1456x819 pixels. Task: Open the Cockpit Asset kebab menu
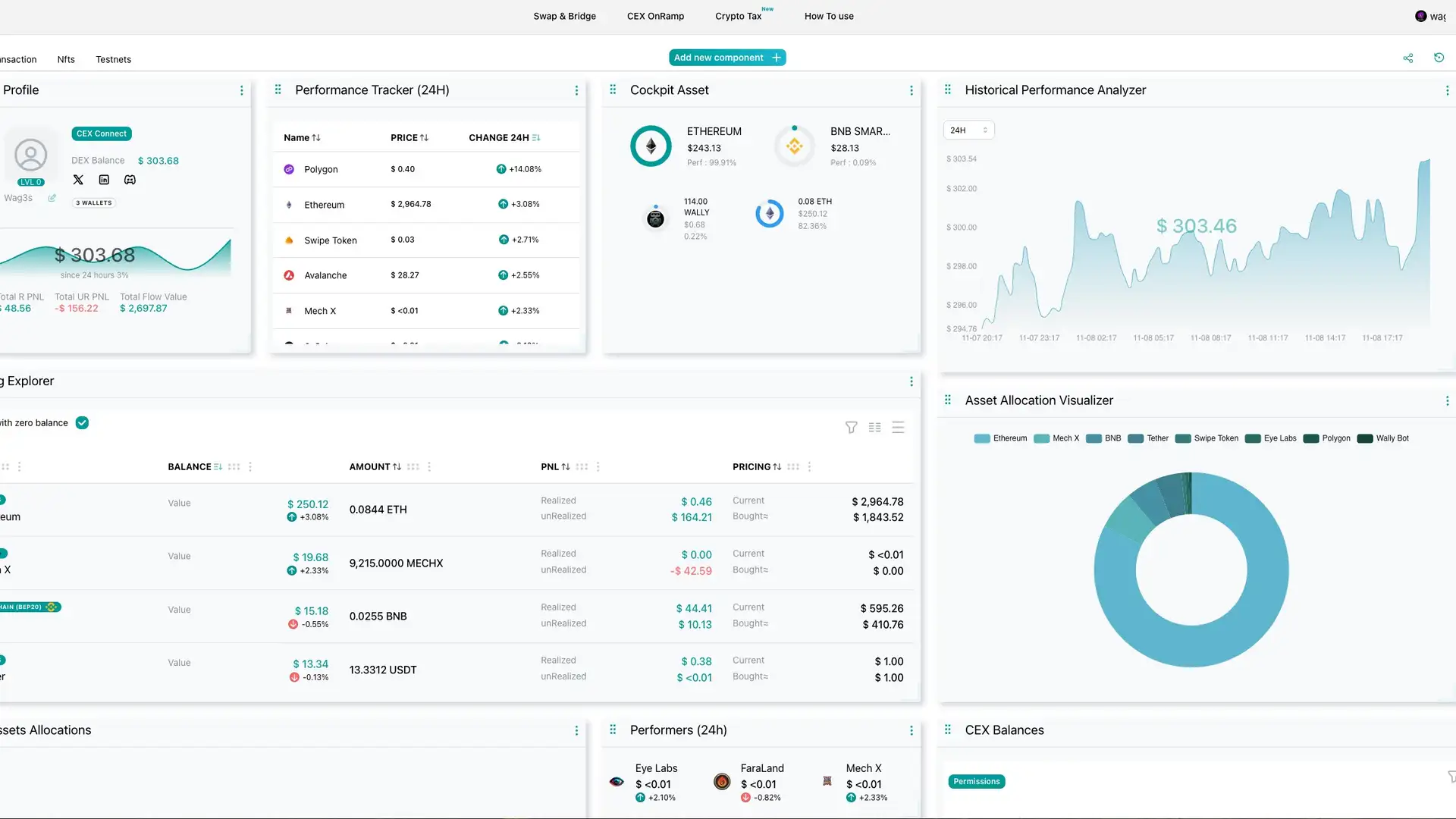coord(911,90)
